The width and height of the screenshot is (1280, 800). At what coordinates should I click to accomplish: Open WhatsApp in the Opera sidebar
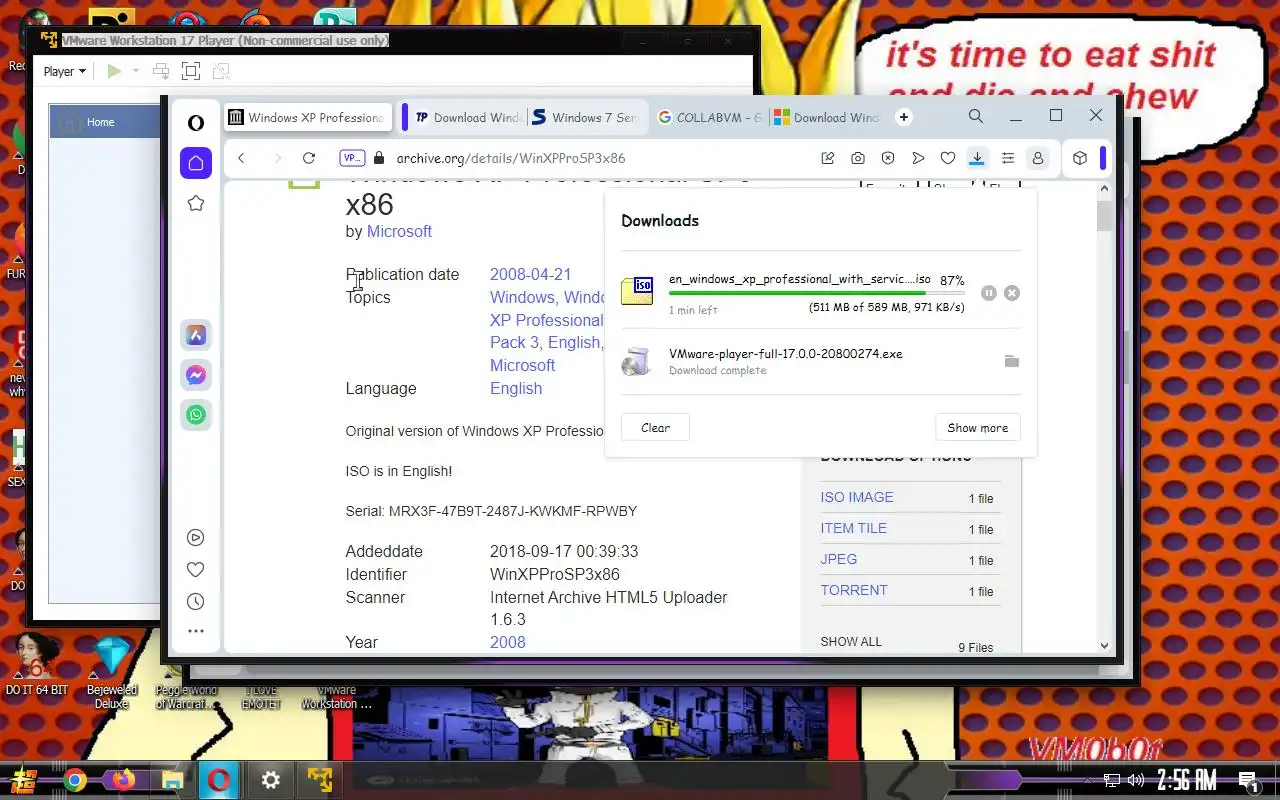pos(196,414)
